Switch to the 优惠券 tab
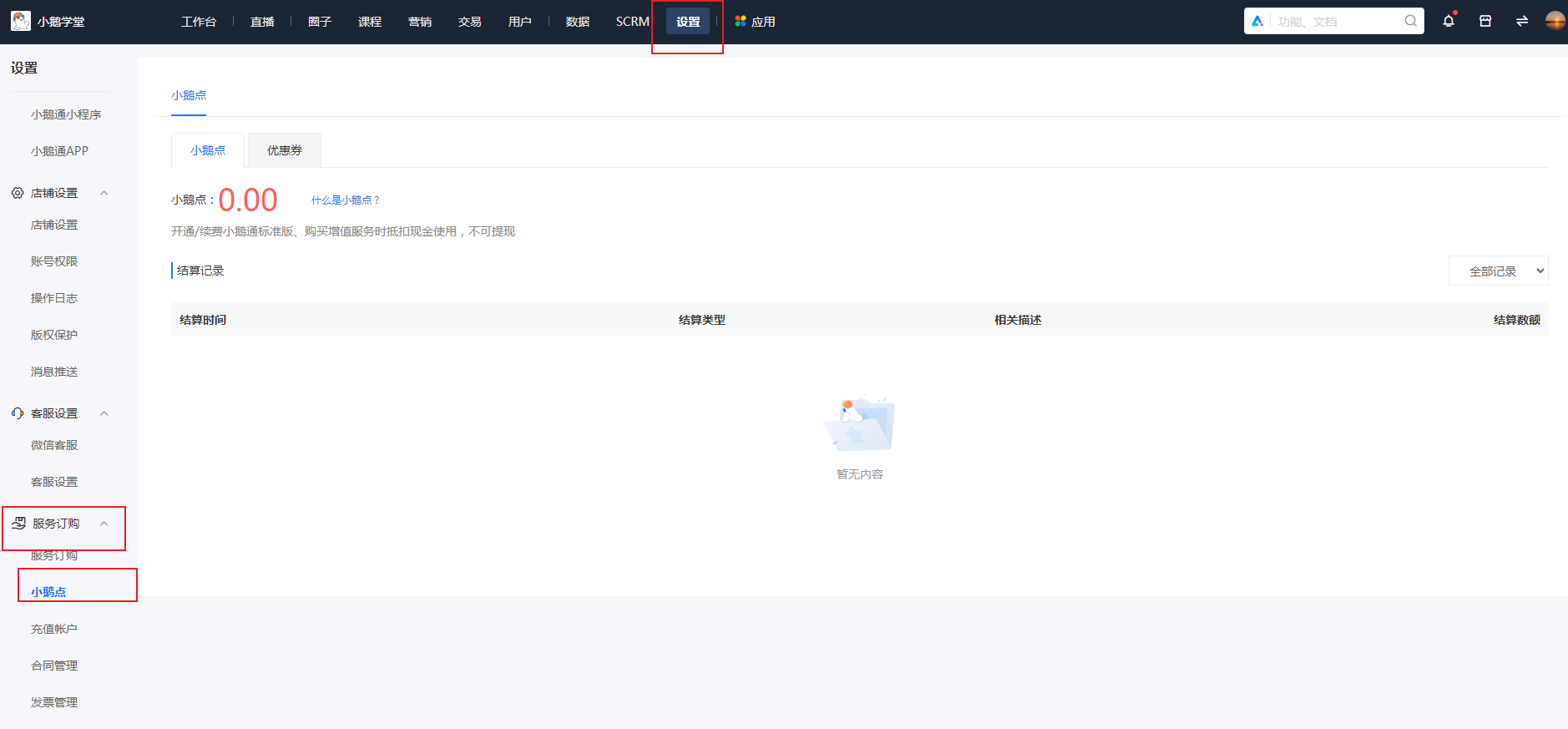The image size is (1568, 729). click(x=284, y=150)
